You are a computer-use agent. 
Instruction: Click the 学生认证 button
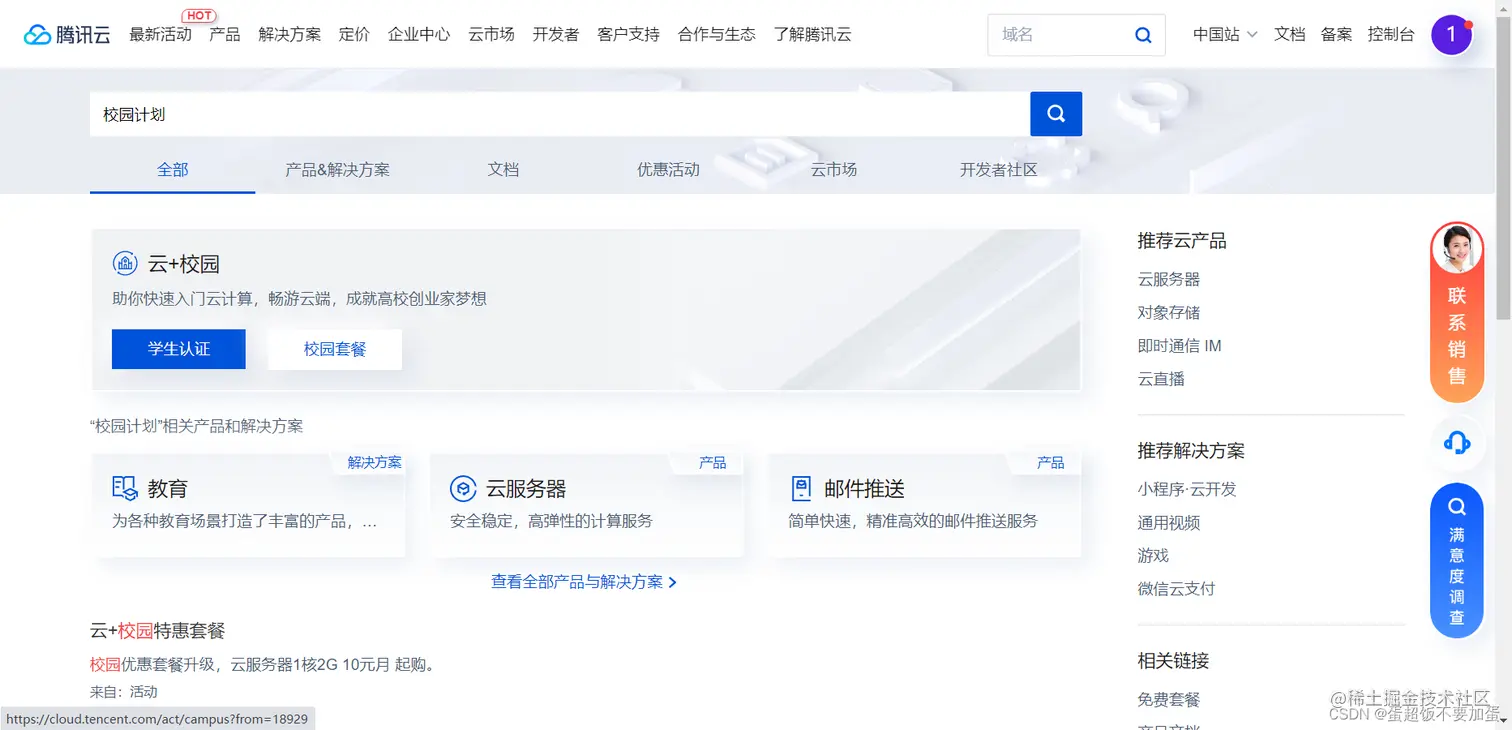[x=179, y=349]
